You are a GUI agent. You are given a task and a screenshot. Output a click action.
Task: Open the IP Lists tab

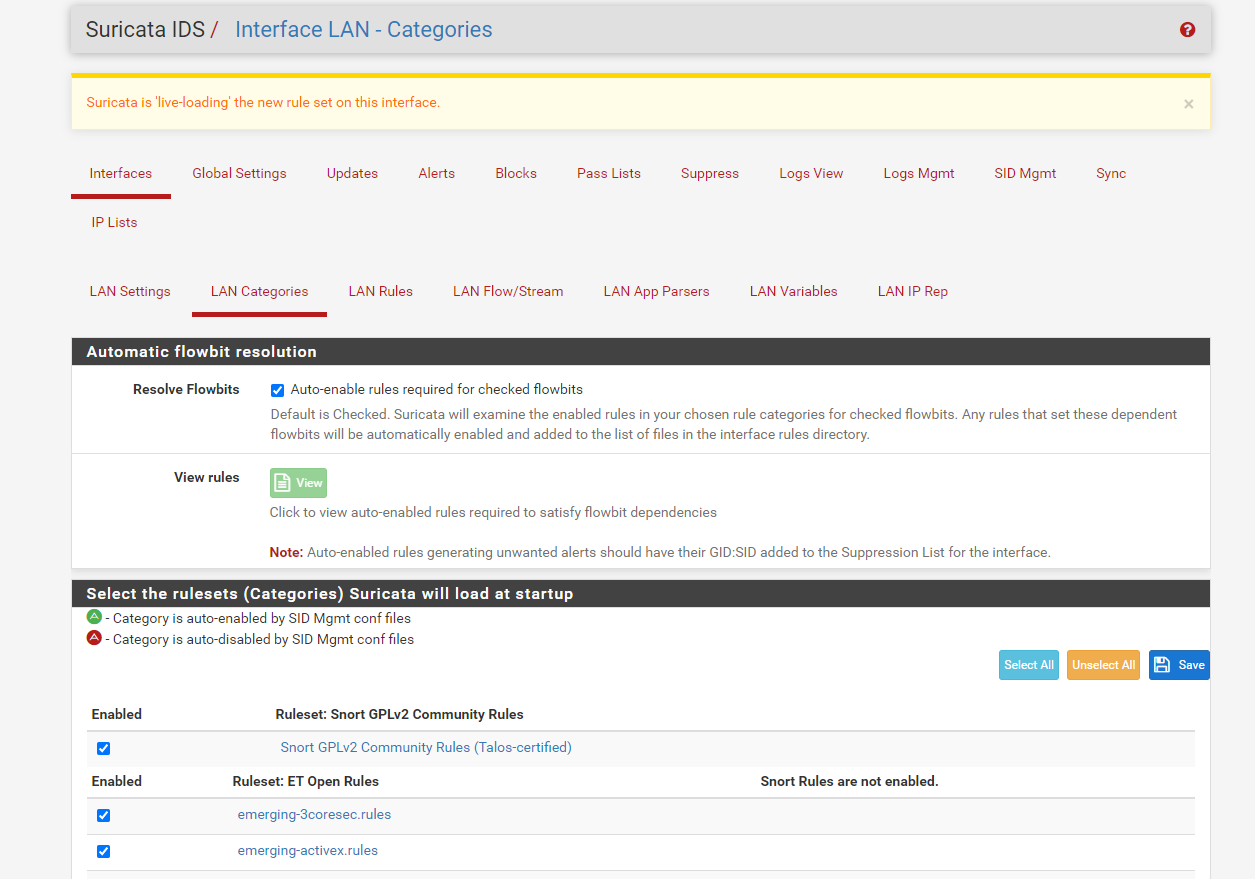click(115, 222)
